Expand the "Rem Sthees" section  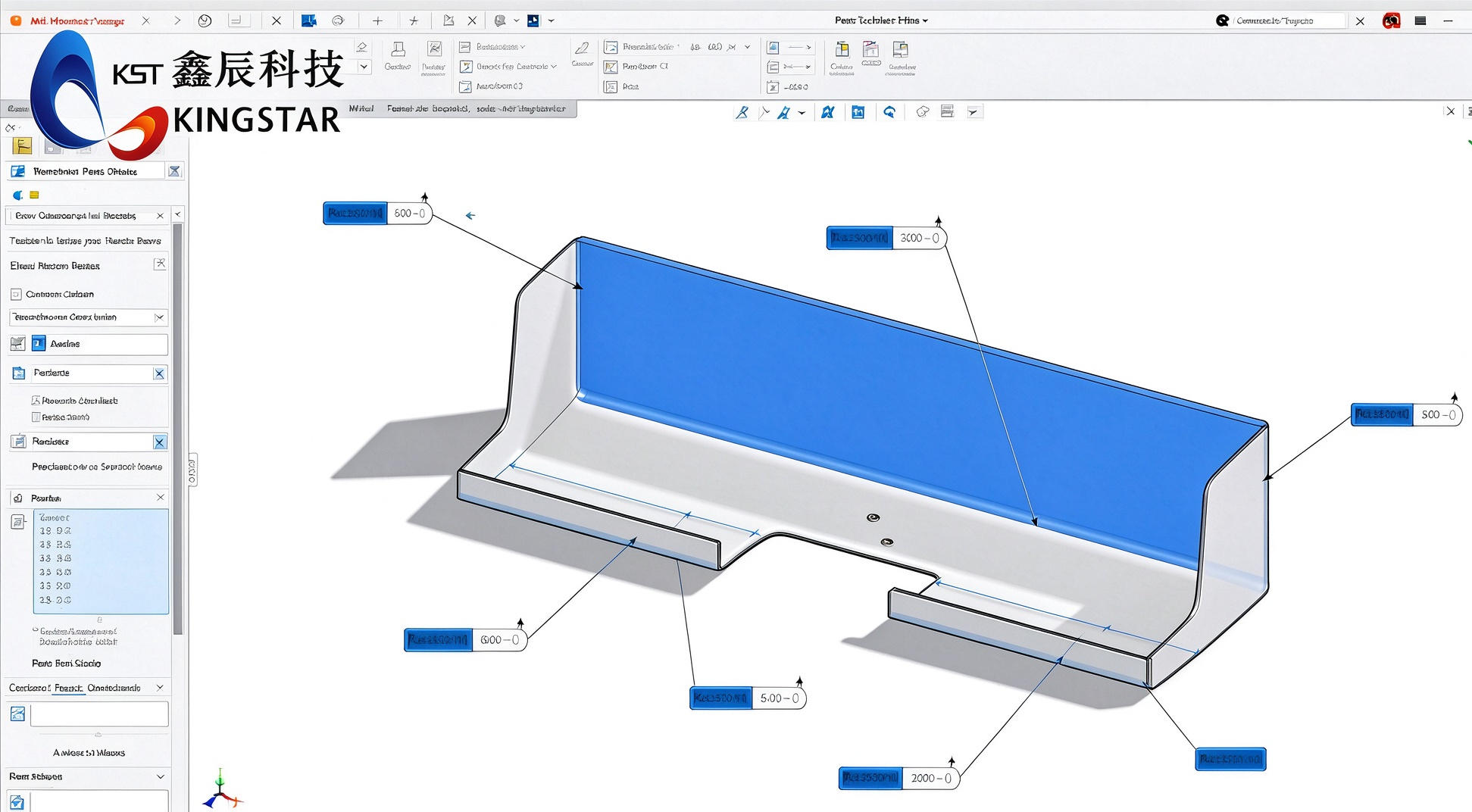pyautogui.click(x=160, y=776)
